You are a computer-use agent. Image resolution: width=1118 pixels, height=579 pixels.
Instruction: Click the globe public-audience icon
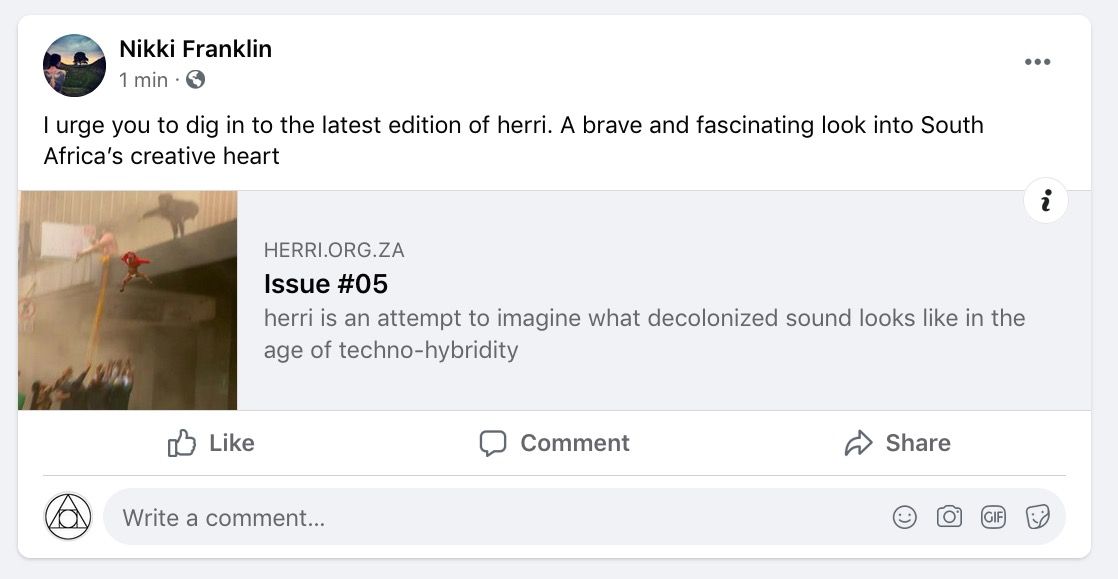coord(196,79)
